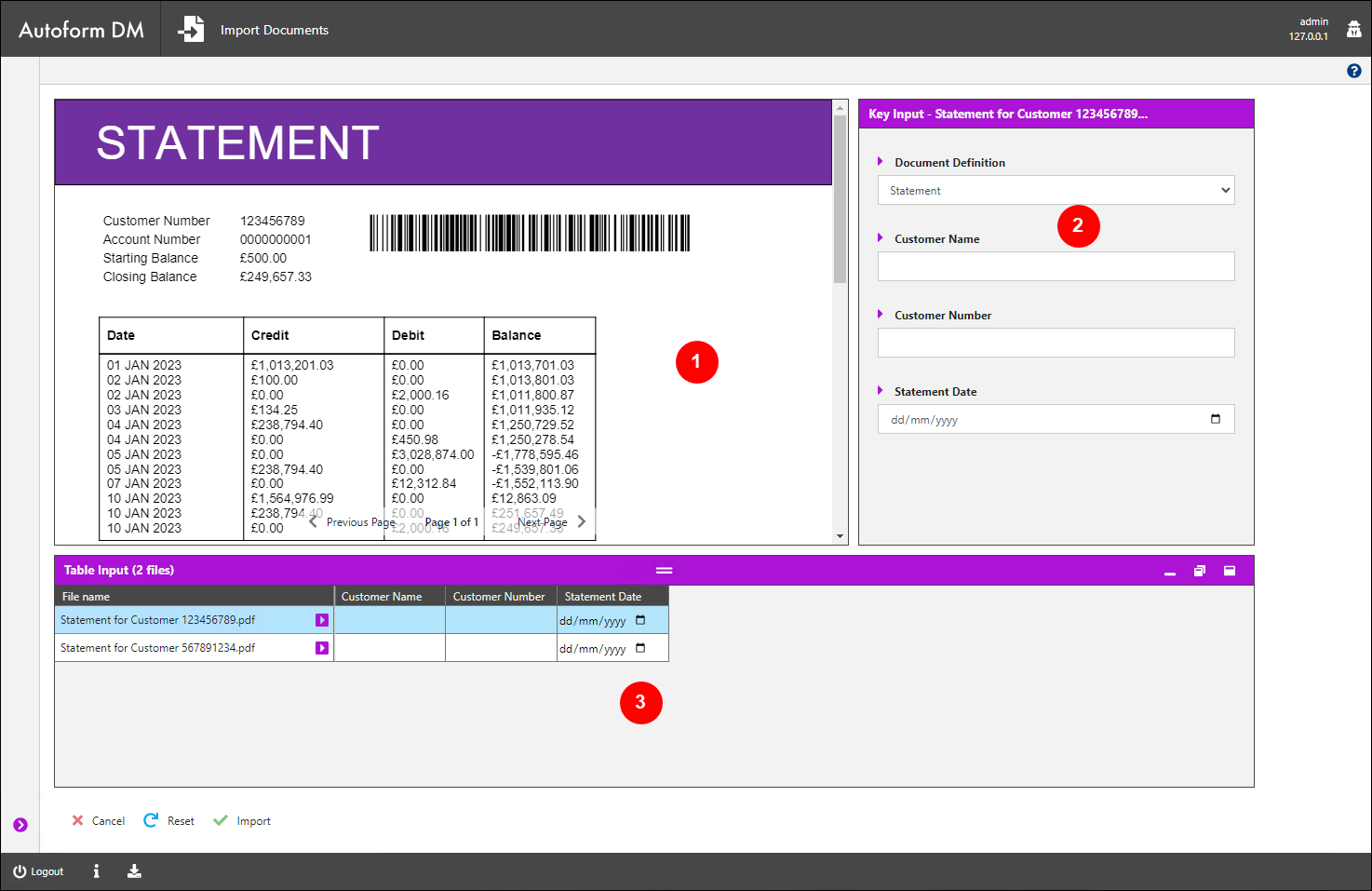Click the information icon in footer
Screen dimensions: 1372x891
[x=96, y=871]
